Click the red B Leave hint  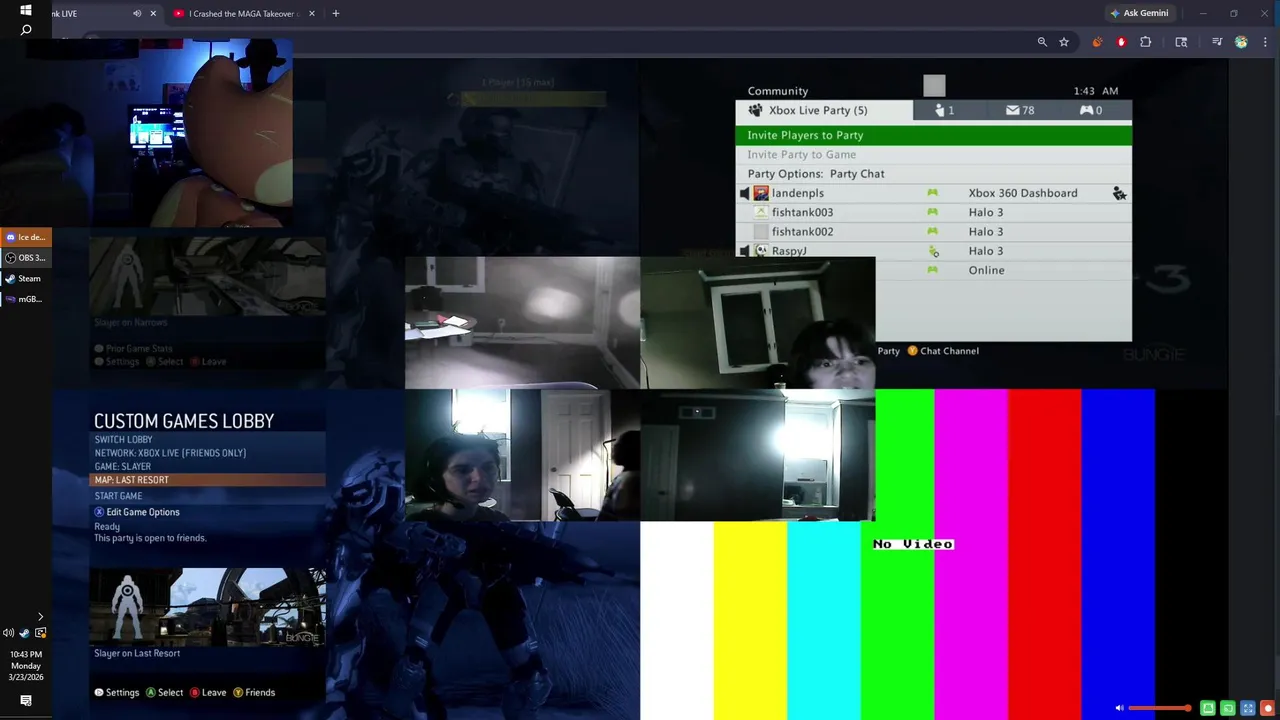208,692
